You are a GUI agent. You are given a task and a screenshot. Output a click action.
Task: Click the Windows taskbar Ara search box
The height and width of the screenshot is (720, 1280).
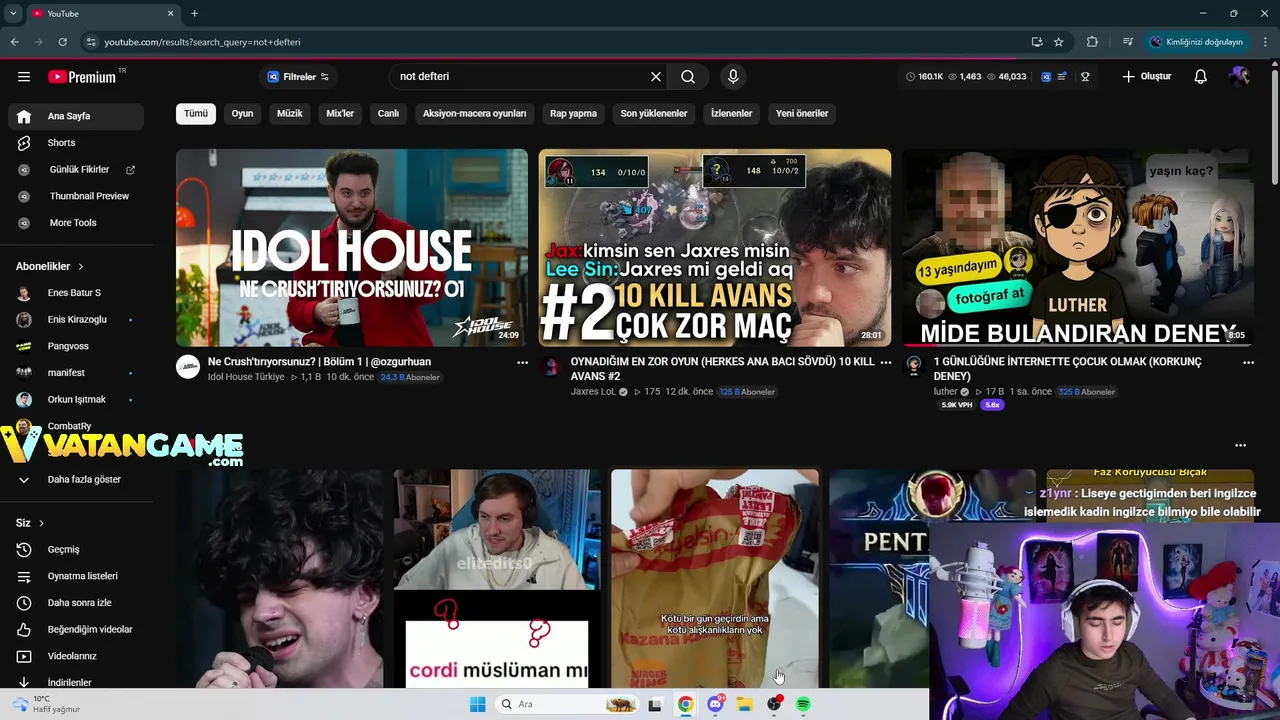click(x=567, y=704)
